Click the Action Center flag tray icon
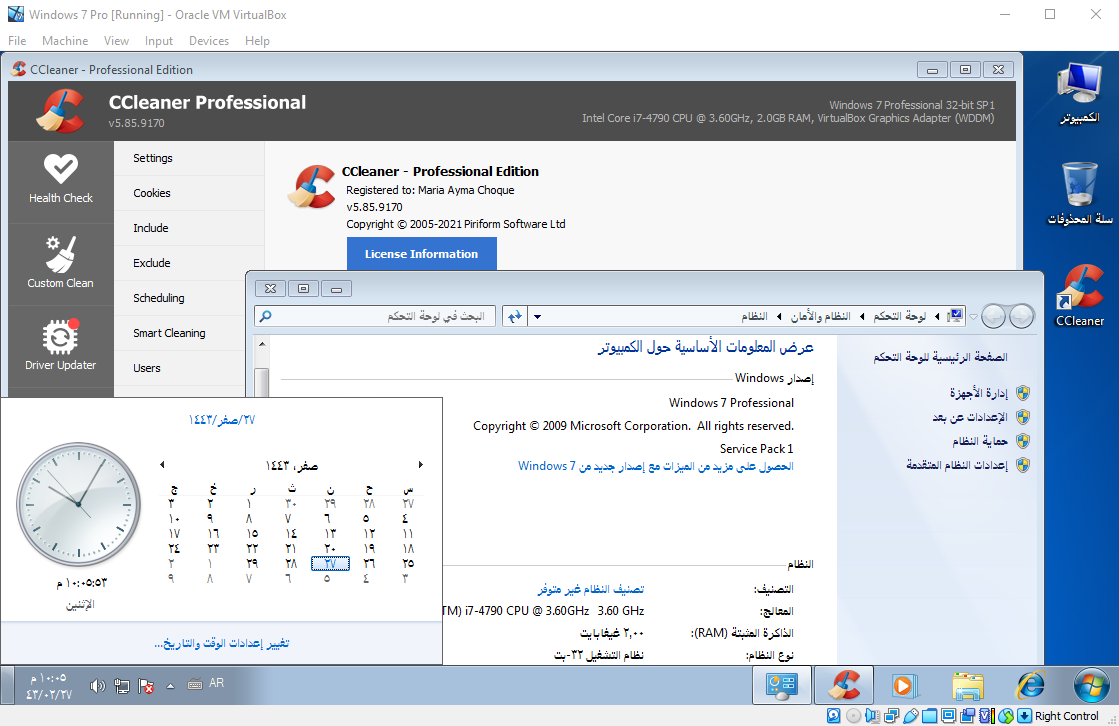This screenshot has height=726, width=1119. coord(146,686)
